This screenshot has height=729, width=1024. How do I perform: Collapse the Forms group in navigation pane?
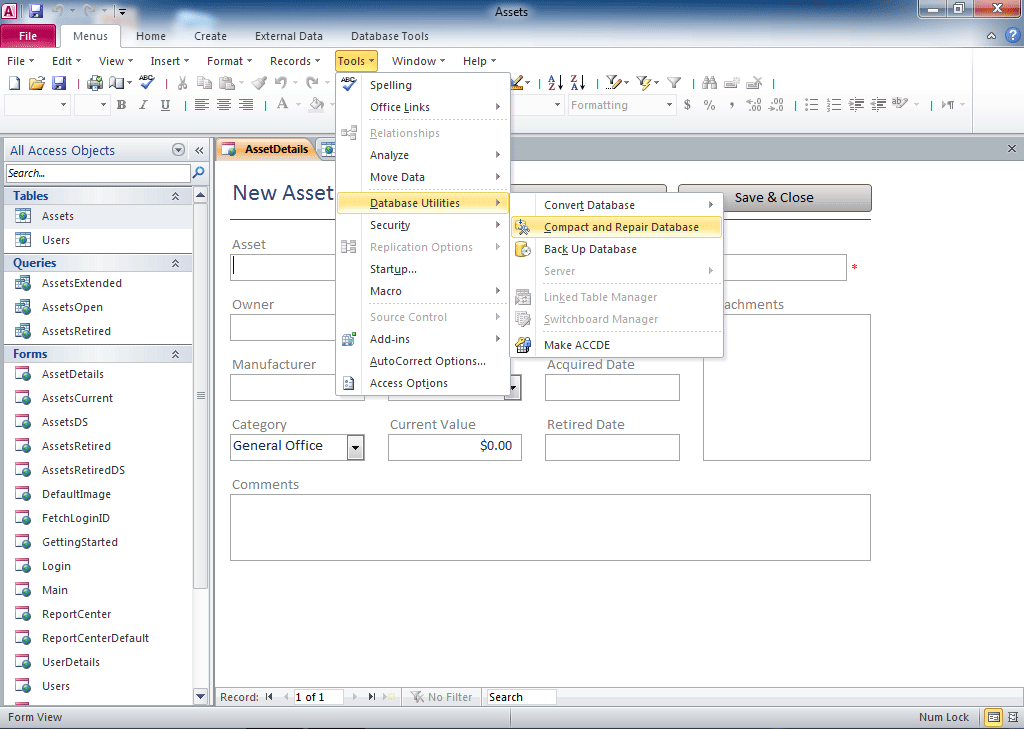[175, 354]
